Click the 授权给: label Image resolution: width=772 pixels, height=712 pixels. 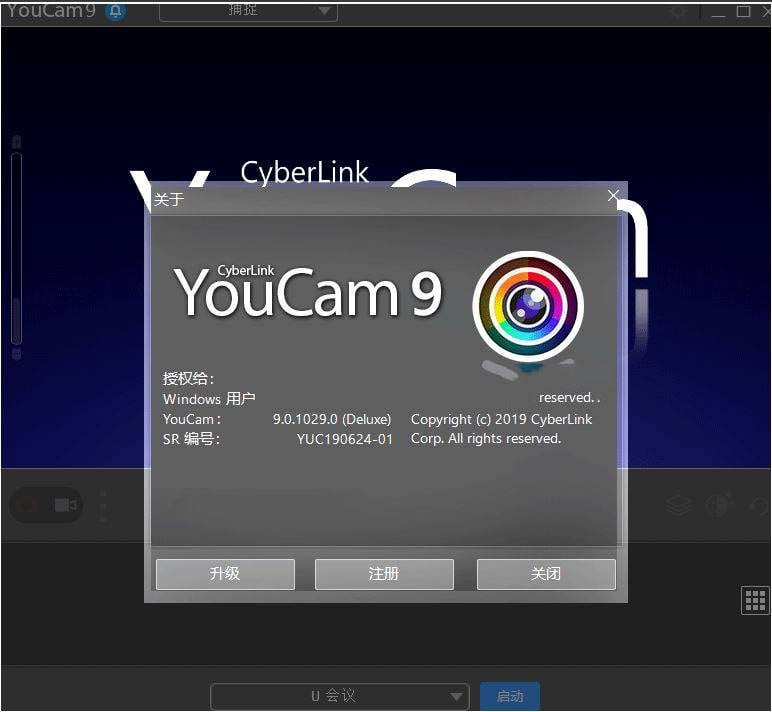(x=189, y=379)
